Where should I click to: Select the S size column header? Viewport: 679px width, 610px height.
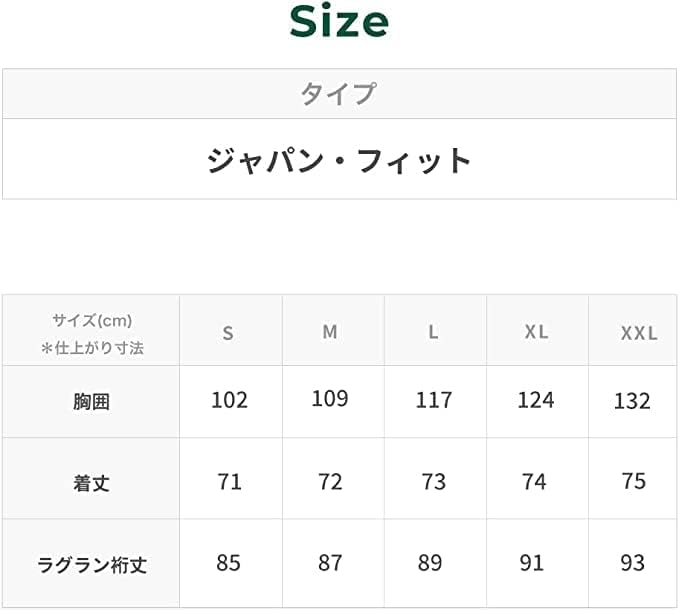pos(228,333)
